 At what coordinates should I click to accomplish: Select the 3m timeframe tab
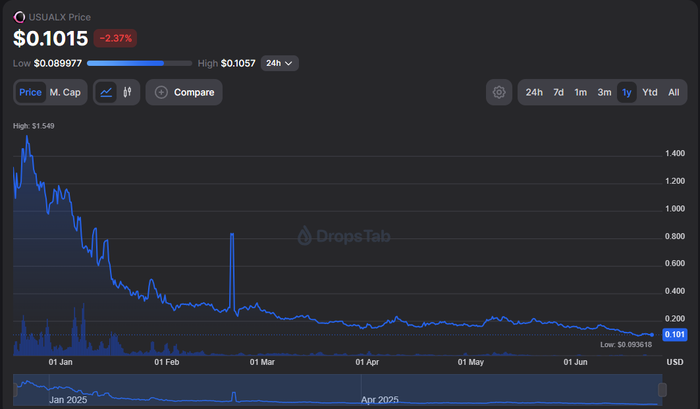[604, 92]
